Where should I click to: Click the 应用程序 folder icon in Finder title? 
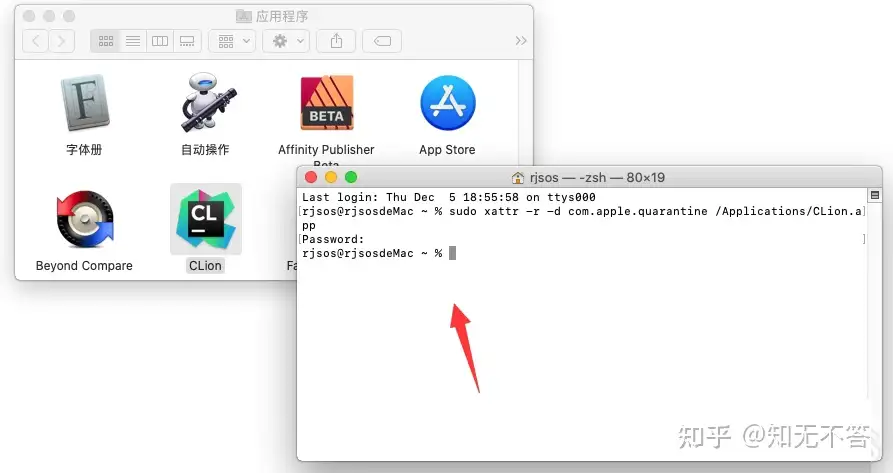coord(244,16)
